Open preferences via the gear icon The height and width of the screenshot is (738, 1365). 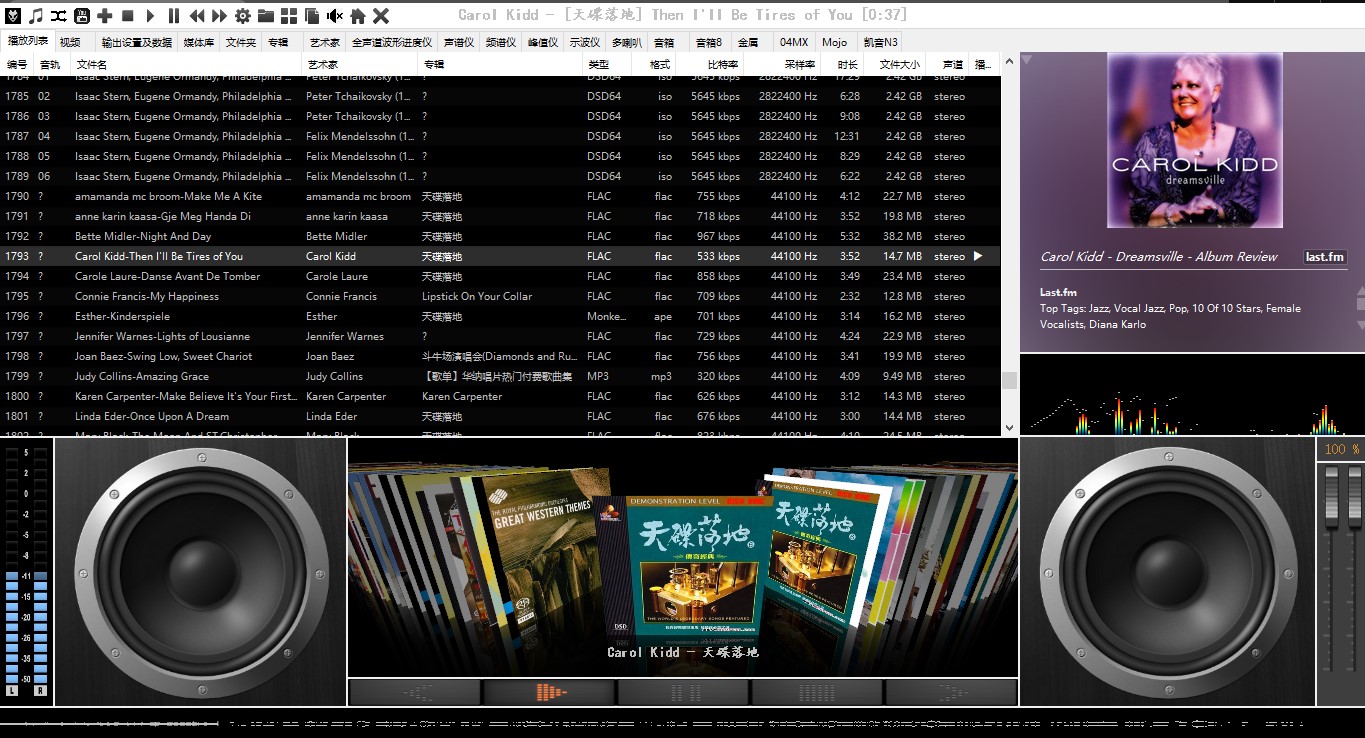[x=242, y=15]
